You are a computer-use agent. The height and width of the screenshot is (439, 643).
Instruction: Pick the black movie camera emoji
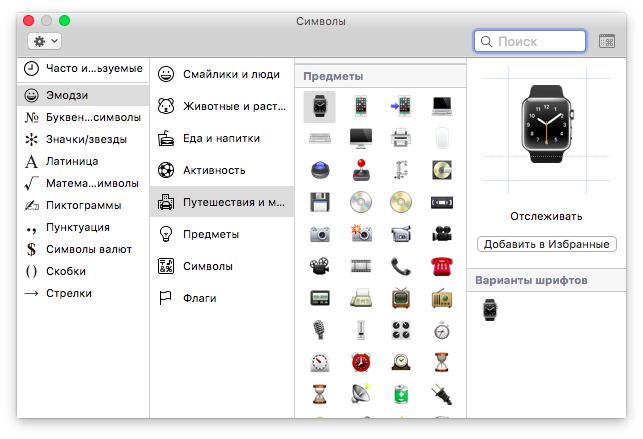(442, 234)
